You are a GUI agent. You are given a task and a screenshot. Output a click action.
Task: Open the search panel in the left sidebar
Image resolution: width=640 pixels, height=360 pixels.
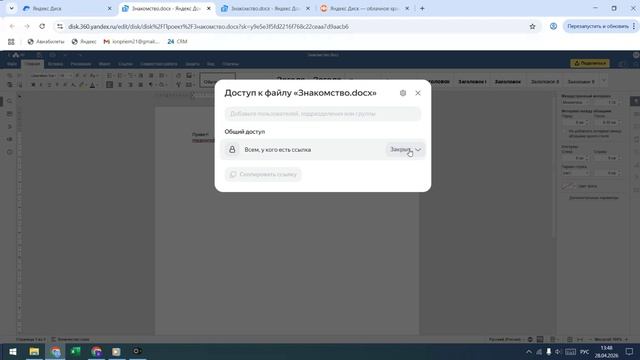pos(9,101)
